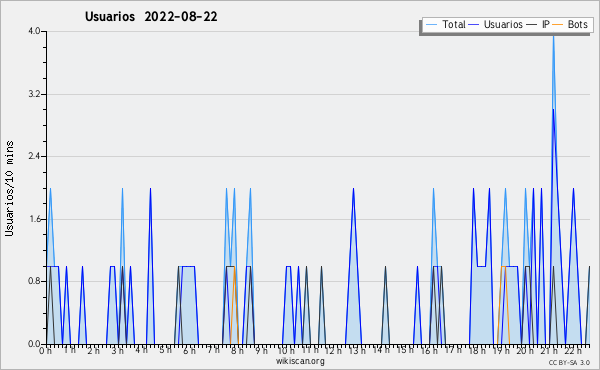This screenshot has height=370, width=600.
Task: Click the 8 h x-axis label
Action: pyautogui.click(x=237, y=350)
